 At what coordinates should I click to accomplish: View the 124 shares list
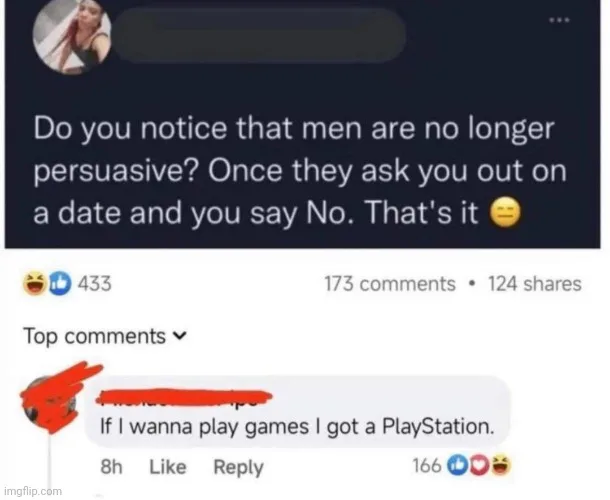coord(535,284)
